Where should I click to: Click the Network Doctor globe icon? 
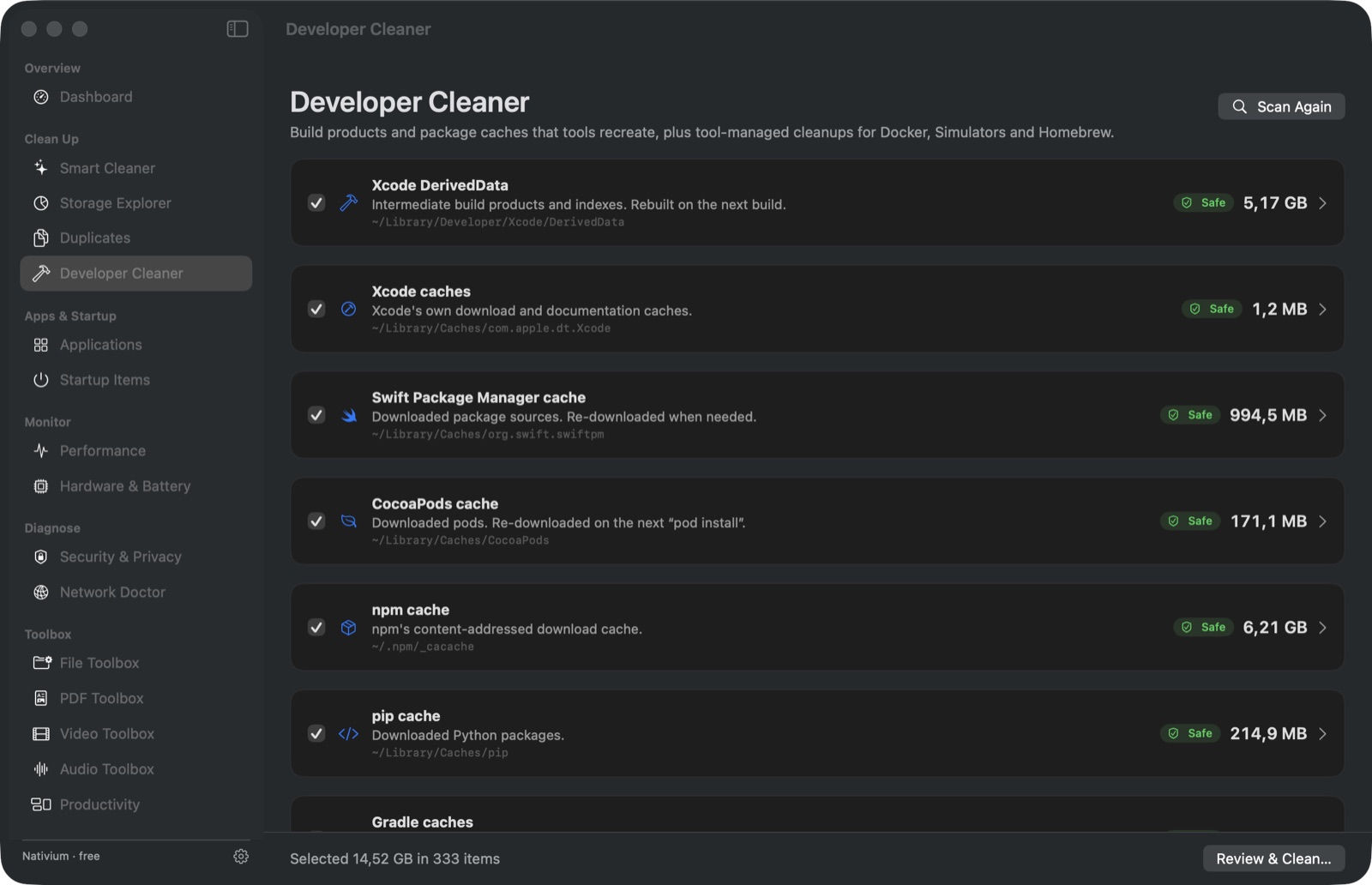click(41, 593)
